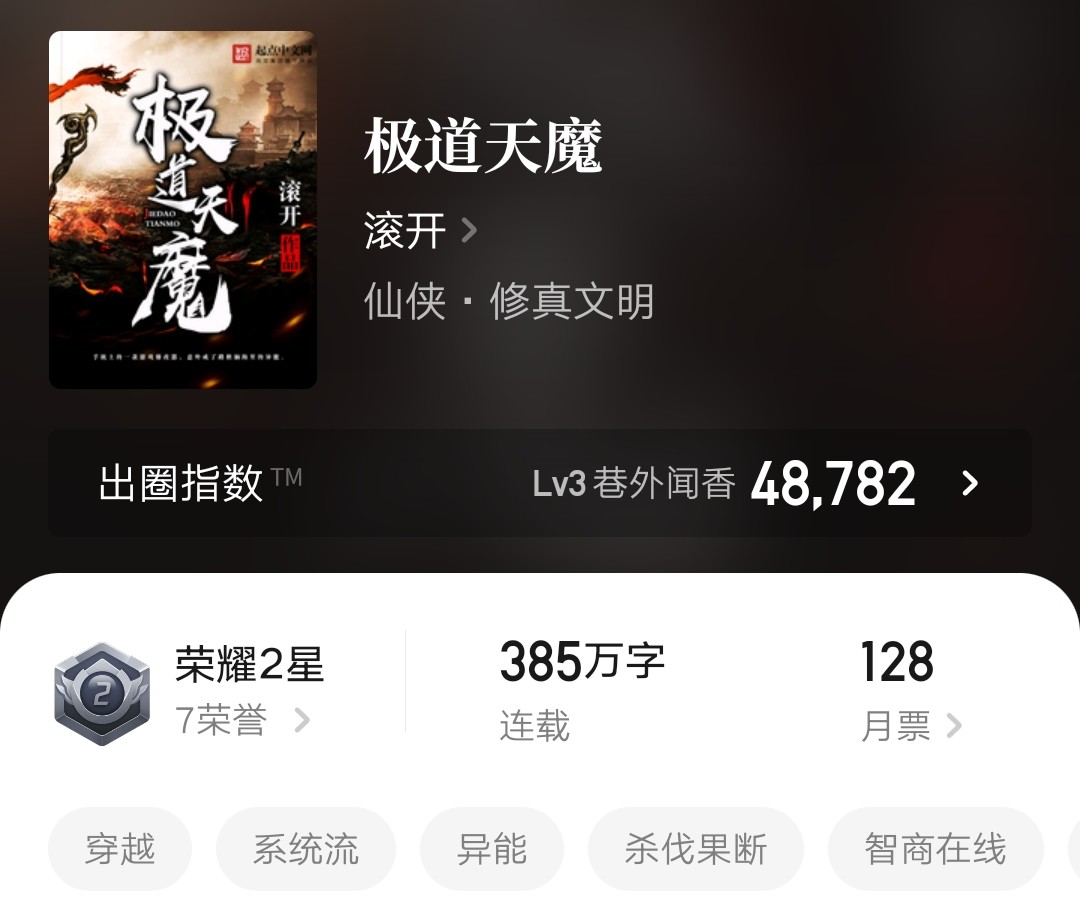Tap the 385万字 word count stat
Image resolution: width=1080 pixels, height=923 pixels.
point(582,661)
